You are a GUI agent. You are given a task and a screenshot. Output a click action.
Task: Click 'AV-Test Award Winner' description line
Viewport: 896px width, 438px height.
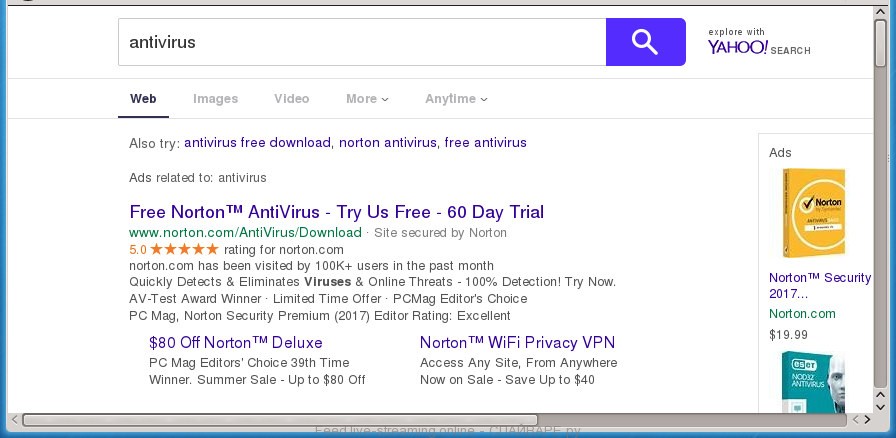328,299
